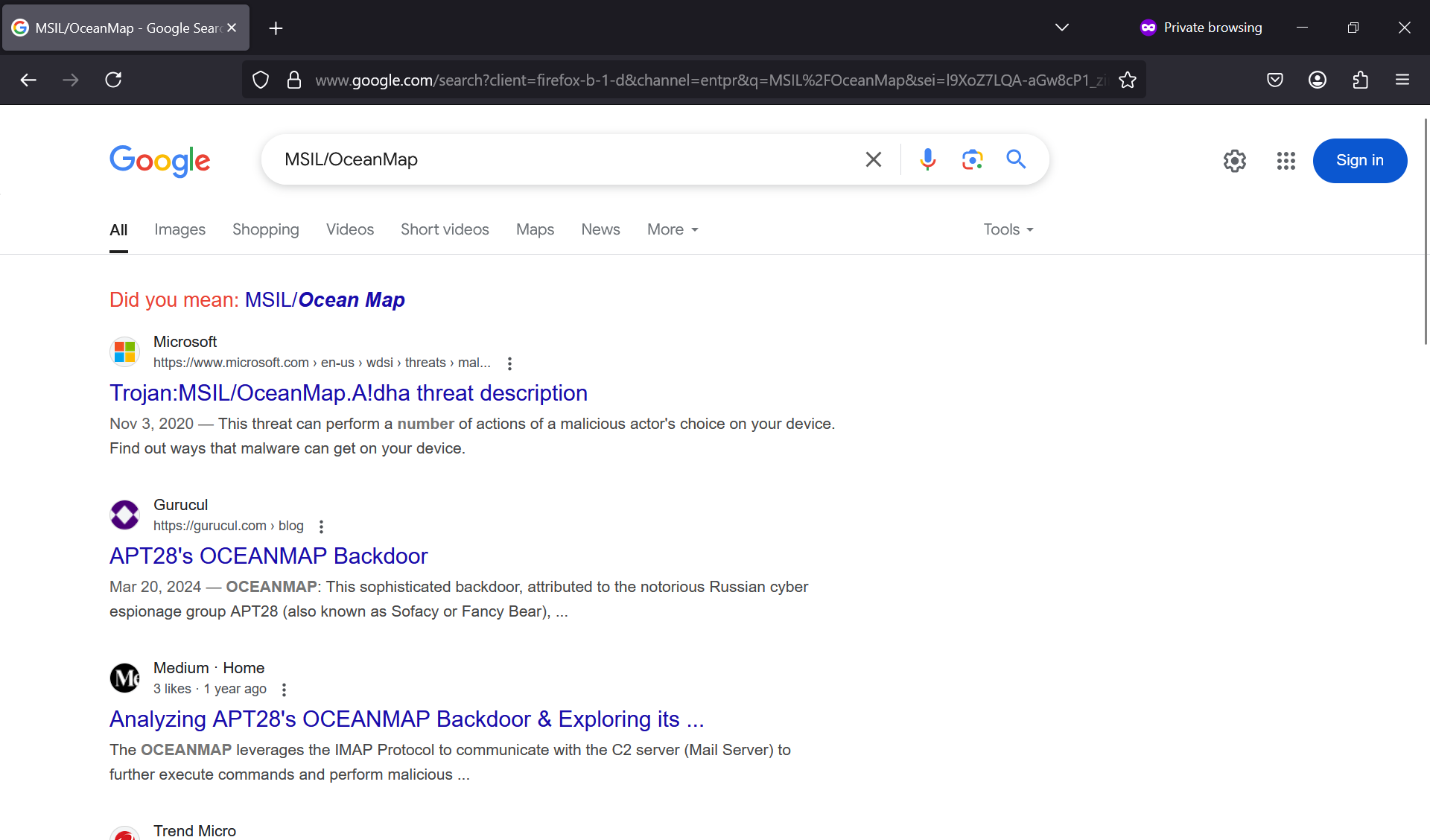This screenshot has width=1430, height=840.
Task: Go back to the previous page
Action: tap(28, 80)
